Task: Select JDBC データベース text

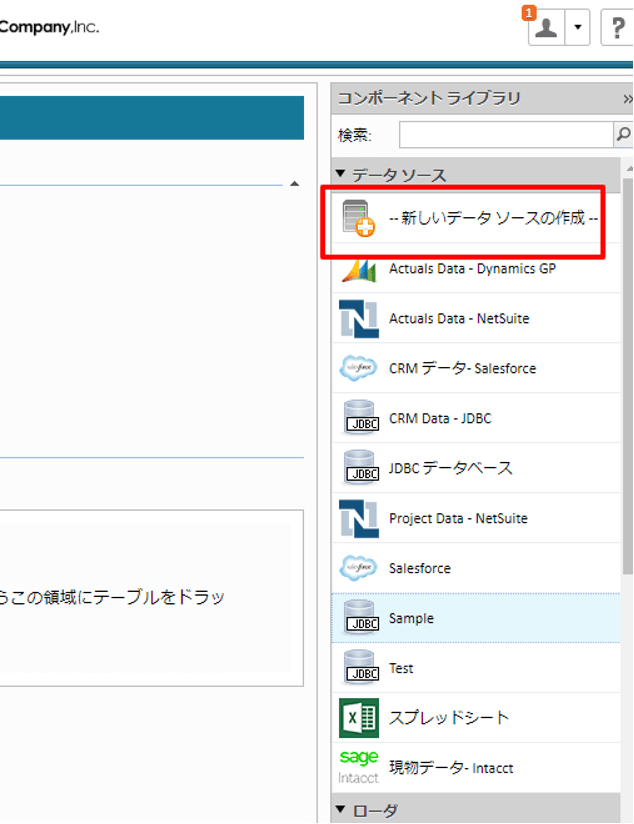Action: (x=451, y=468)
